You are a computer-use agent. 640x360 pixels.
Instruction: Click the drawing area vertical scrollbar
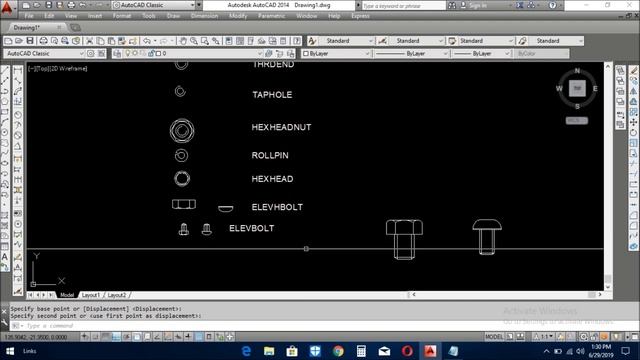tap(608, 176)
